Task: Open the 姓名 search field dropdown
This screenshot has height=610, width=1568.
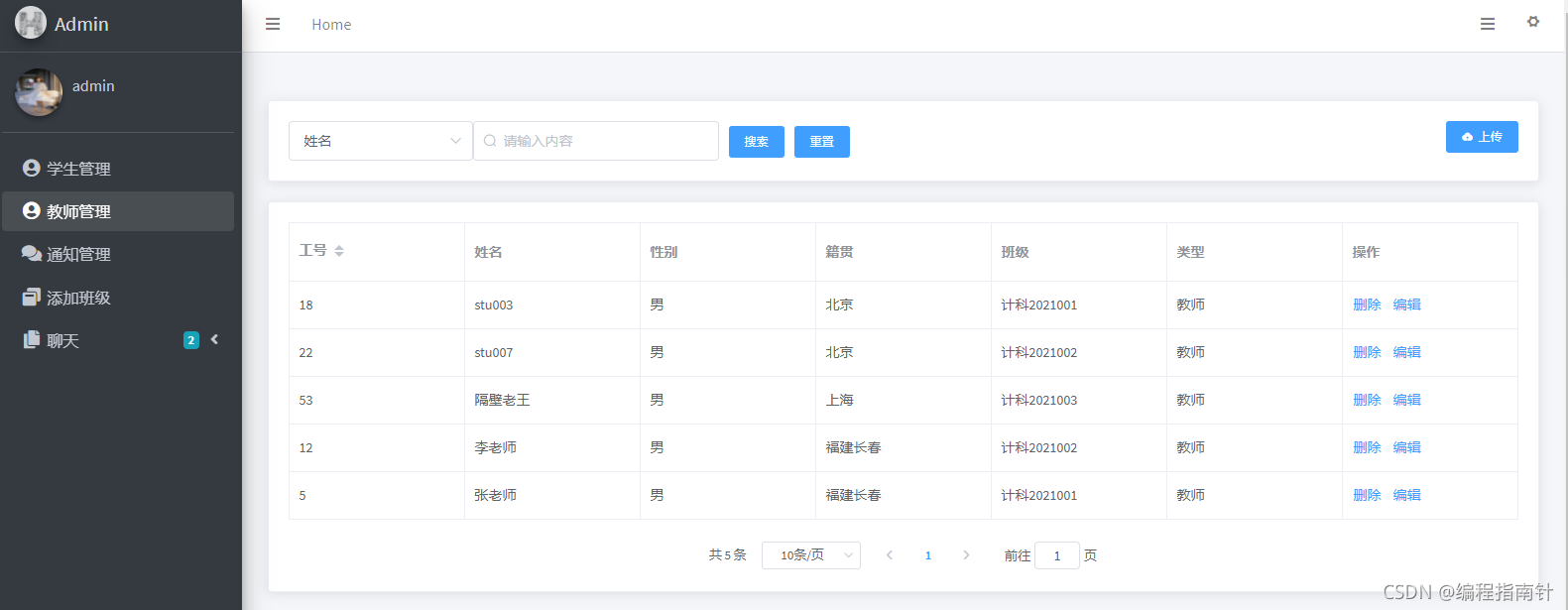Action: point(381,141)
